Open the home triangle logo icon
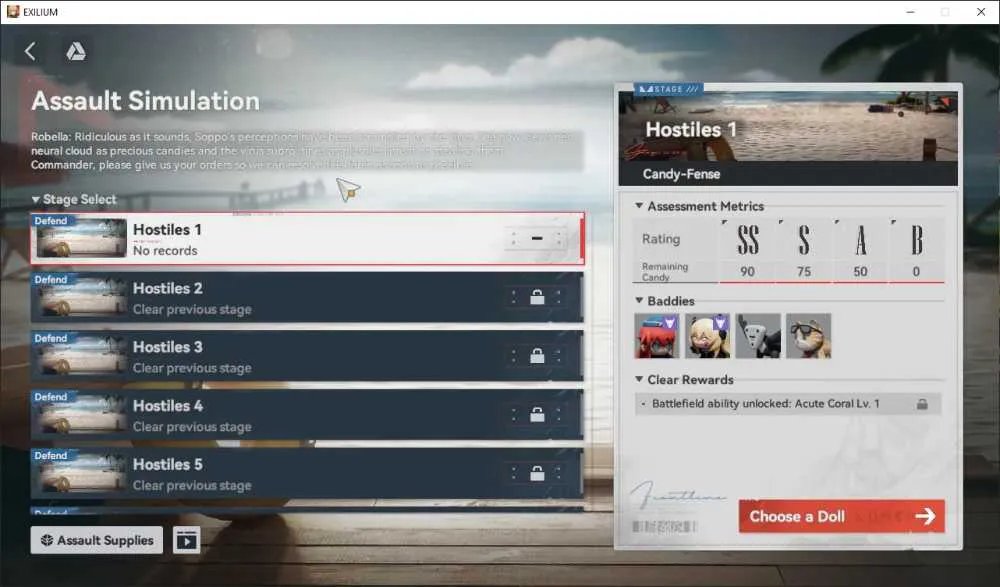The image size is (1000, 587). pyautogui.click(x=76, y=51)
